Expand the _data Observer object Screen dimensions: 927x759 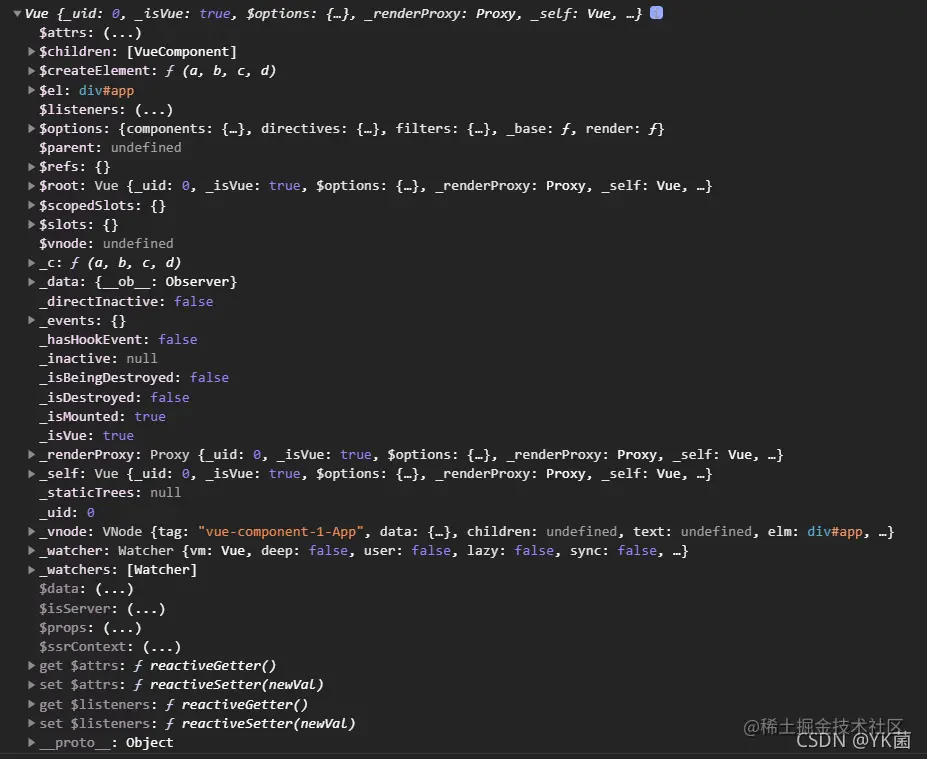31,282
